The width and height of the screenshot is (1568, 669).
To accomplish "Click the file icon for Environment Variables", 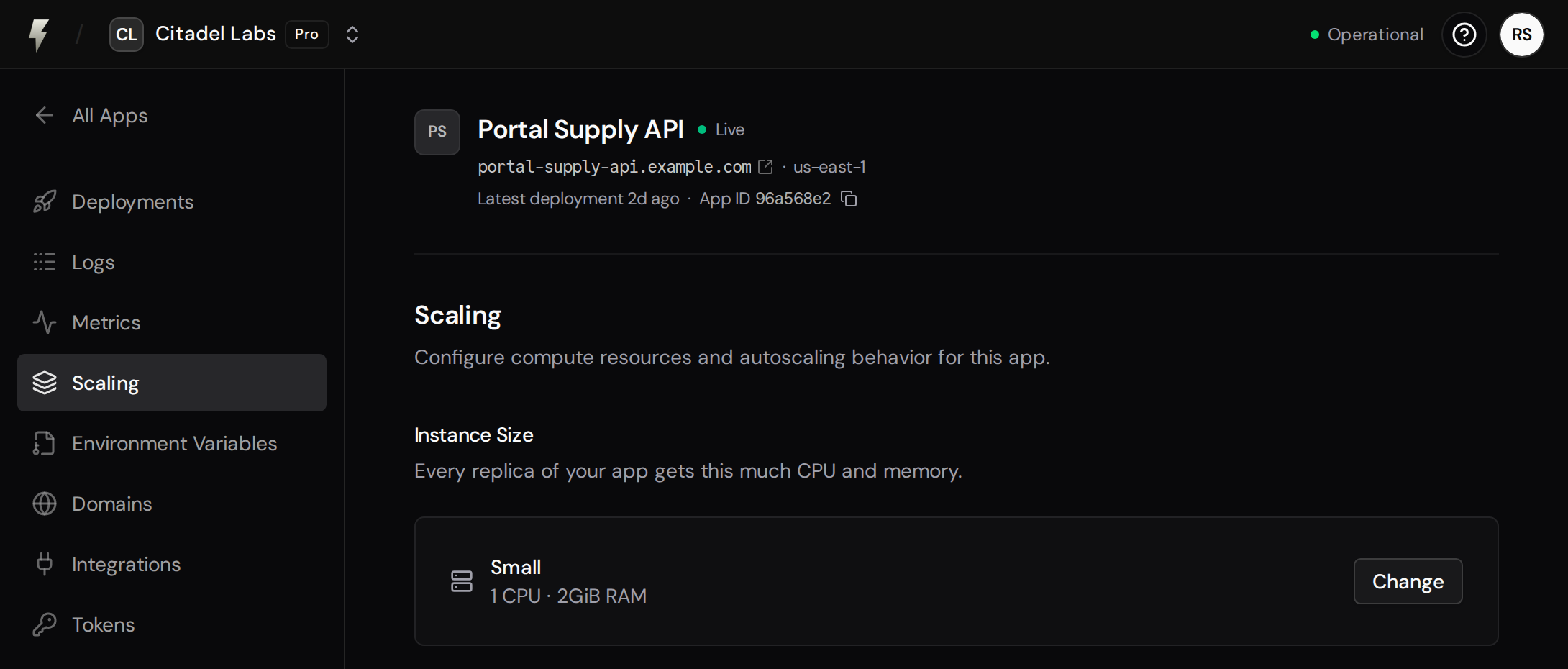I will coord(45,443).
